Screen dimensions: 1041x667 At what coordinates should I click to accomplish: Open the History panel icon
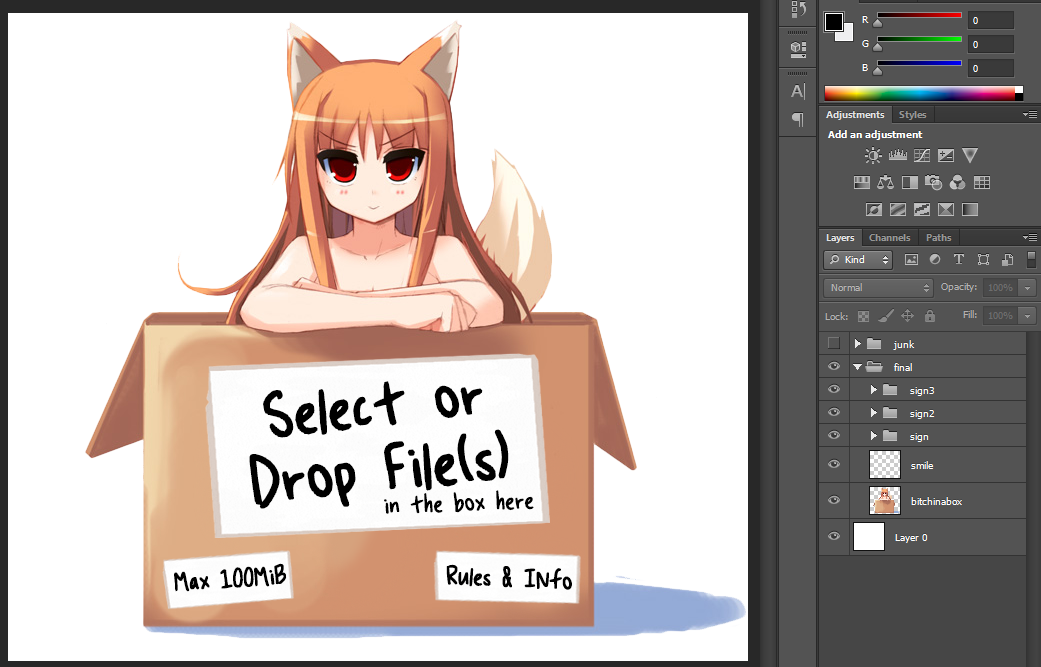798,9
